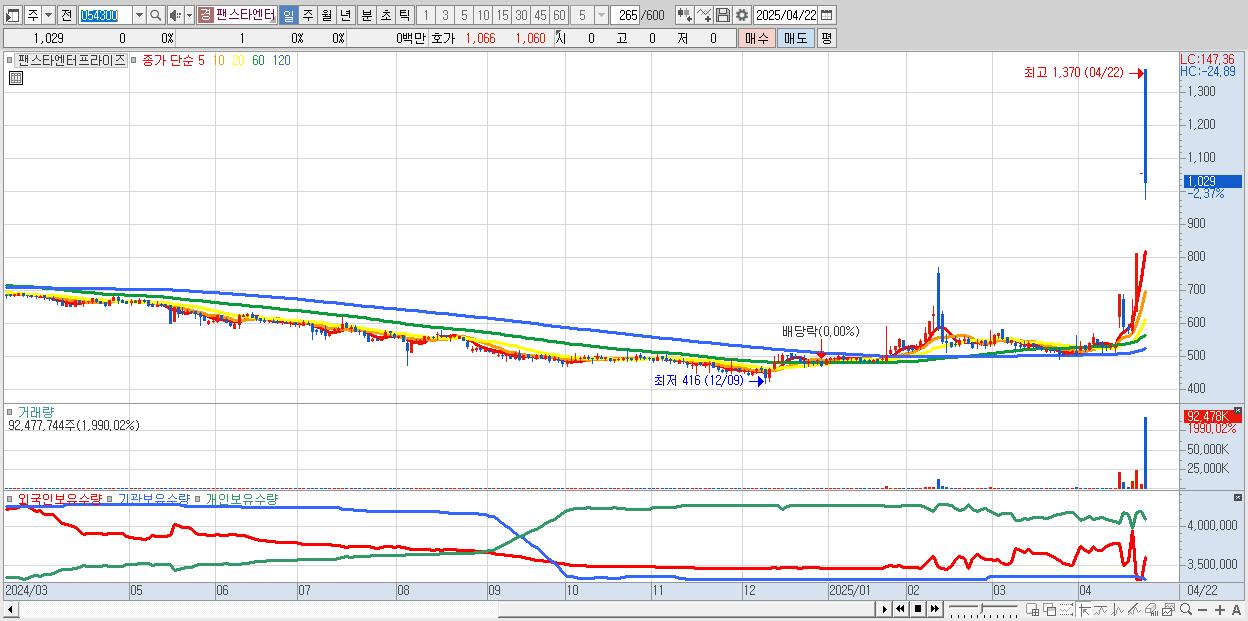Click the speaker sound icon
Viewport: 1248px width, 621px height.
tap(175, 15)
